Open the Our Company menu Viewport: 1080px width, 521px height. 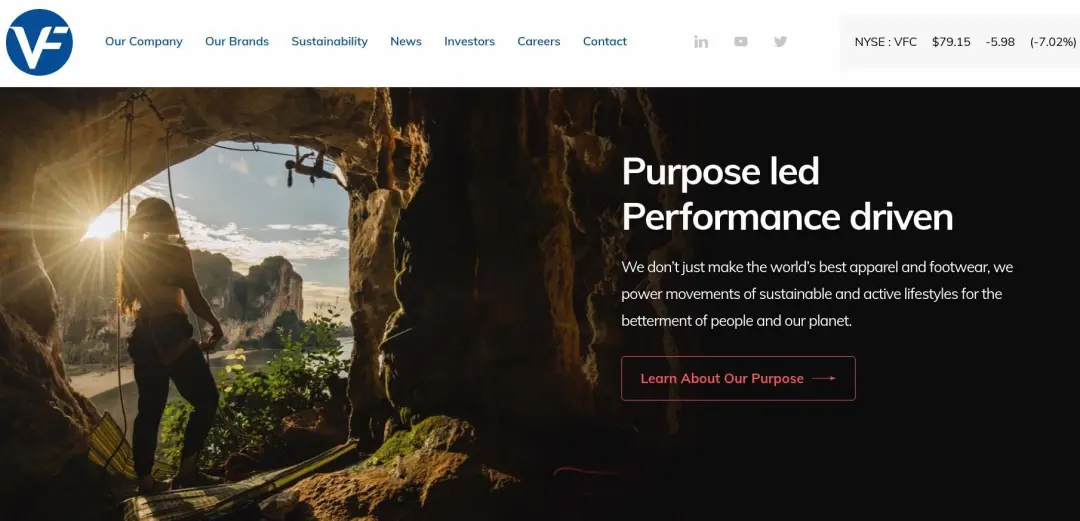pyautogui.click(x=144, y=41)
